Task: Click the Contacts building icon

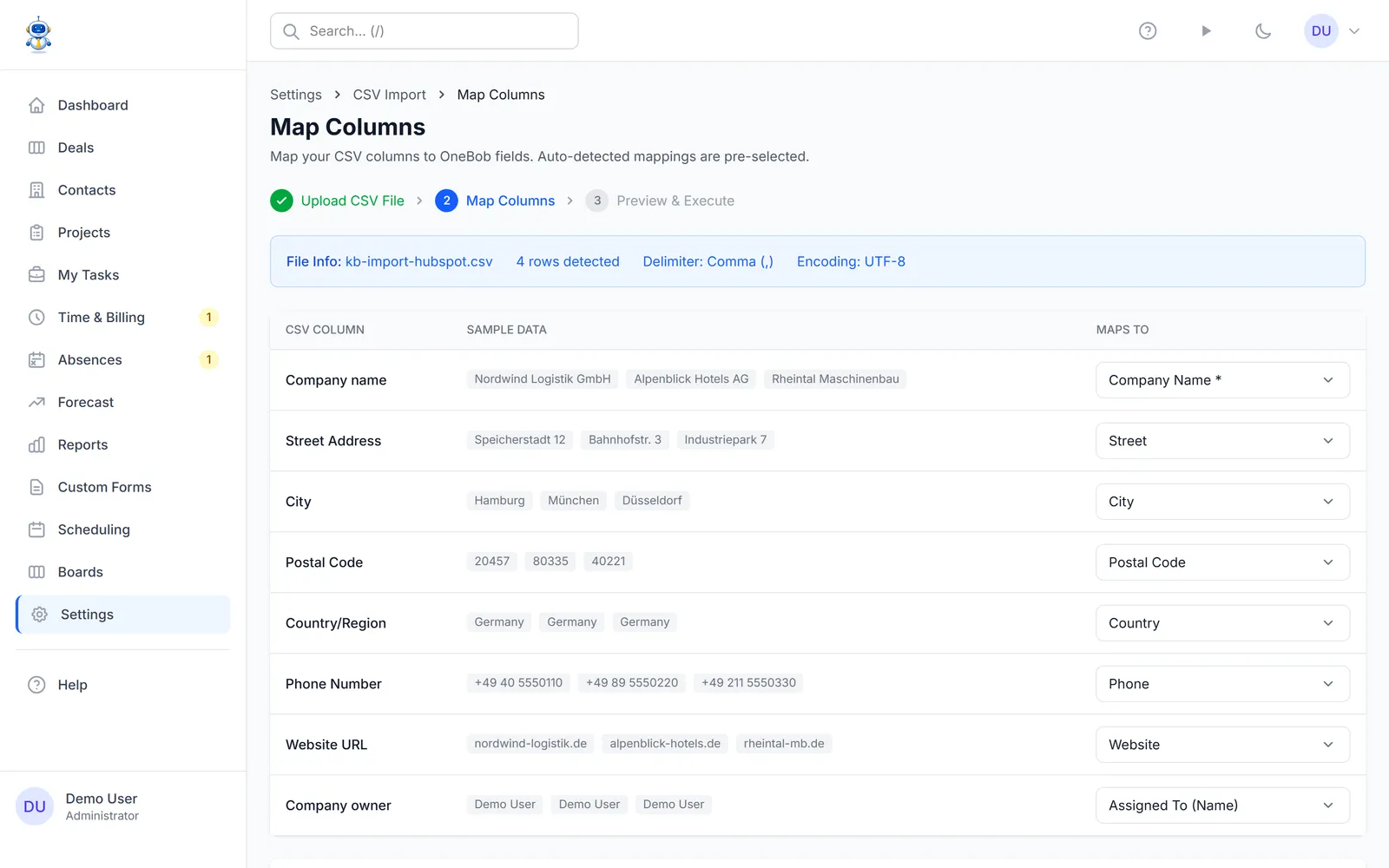Action: click(x=36, y=190)
